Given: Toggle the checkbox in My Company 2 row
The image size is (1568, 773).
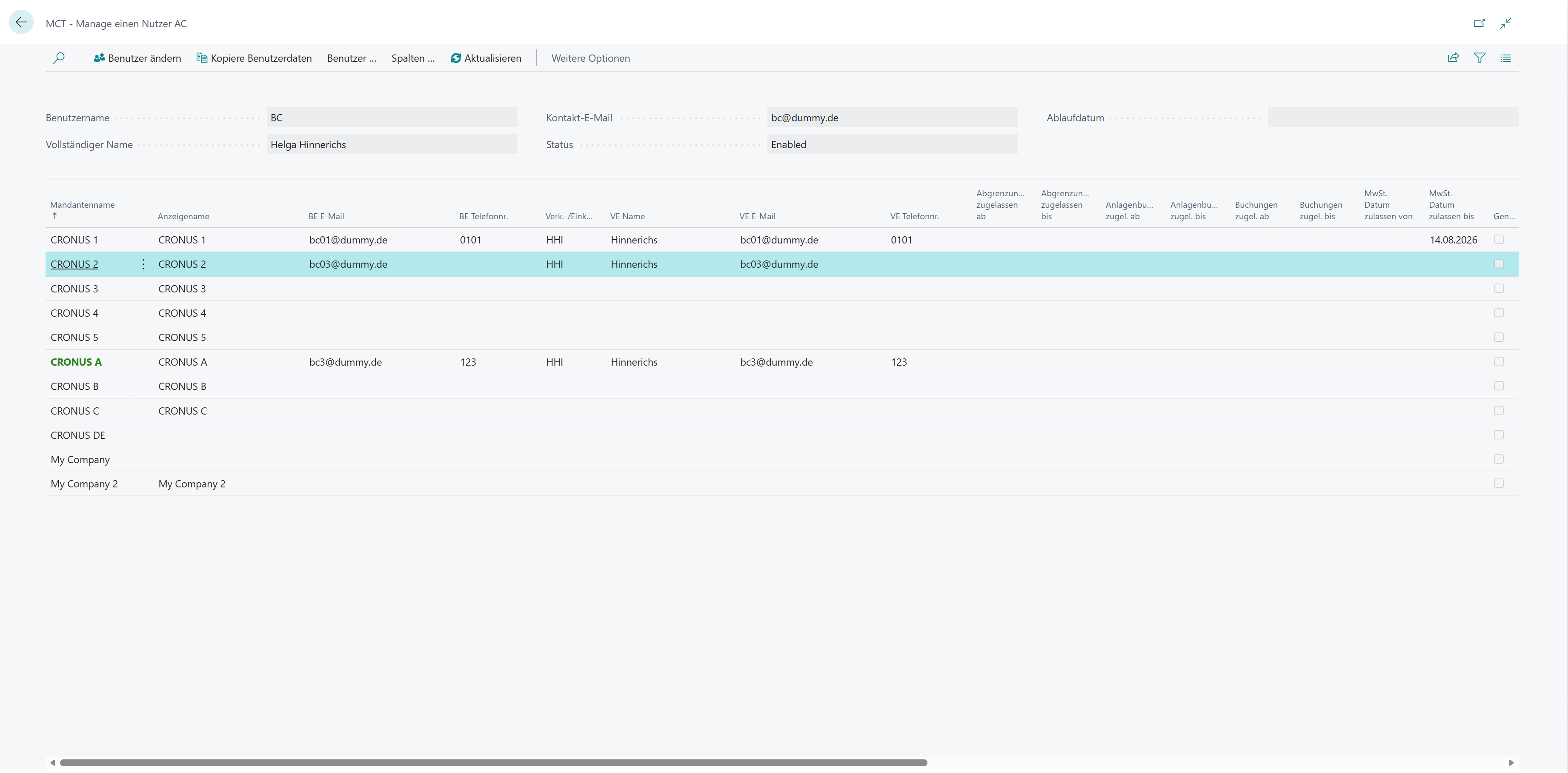Looking at the screenshot, I should coord(1499,483).
